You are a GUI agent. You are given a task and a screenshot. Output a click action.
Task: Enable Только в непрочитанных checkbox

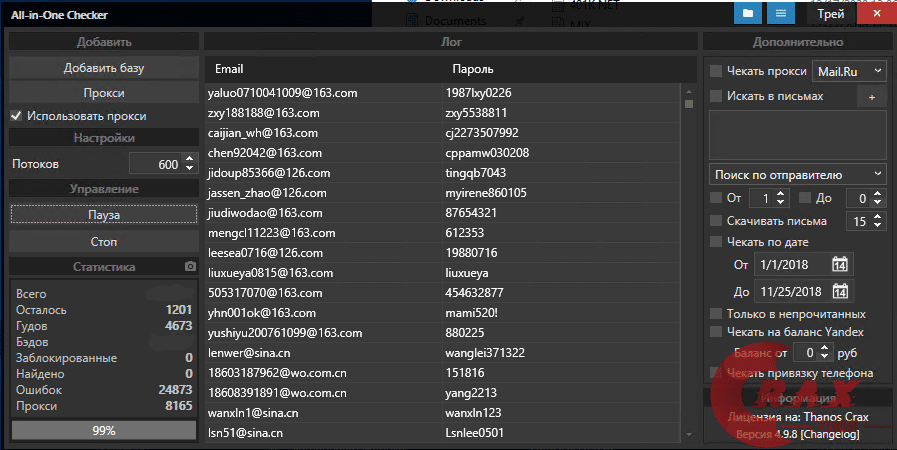tap(716, 314)
